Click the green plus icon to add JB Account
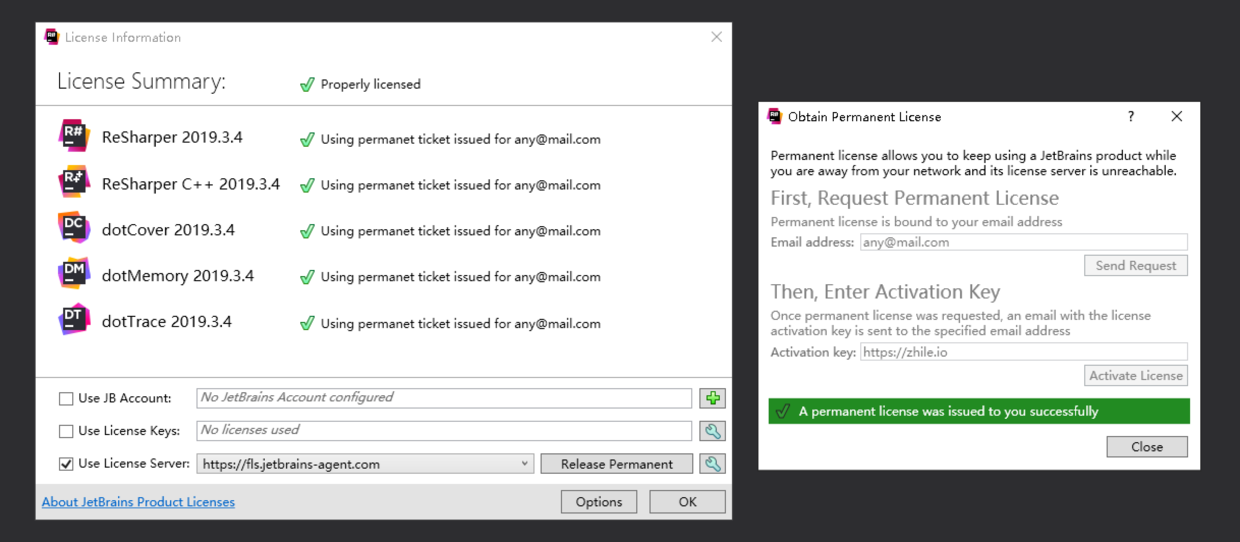The height and width of the screenshot is (542, 1240). 713,398
